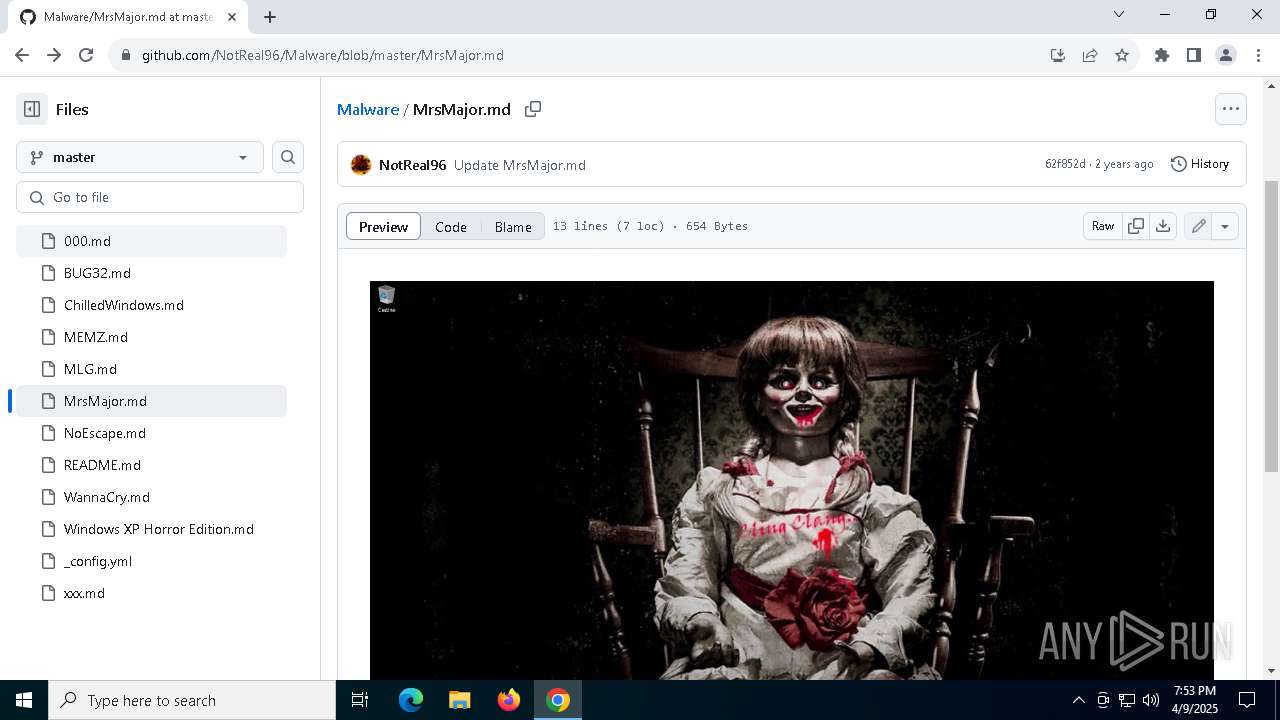Viewport: 1280px width, 720px height.
Task: Open WannaCry.md in the file tree
Action: click(152, 497)
